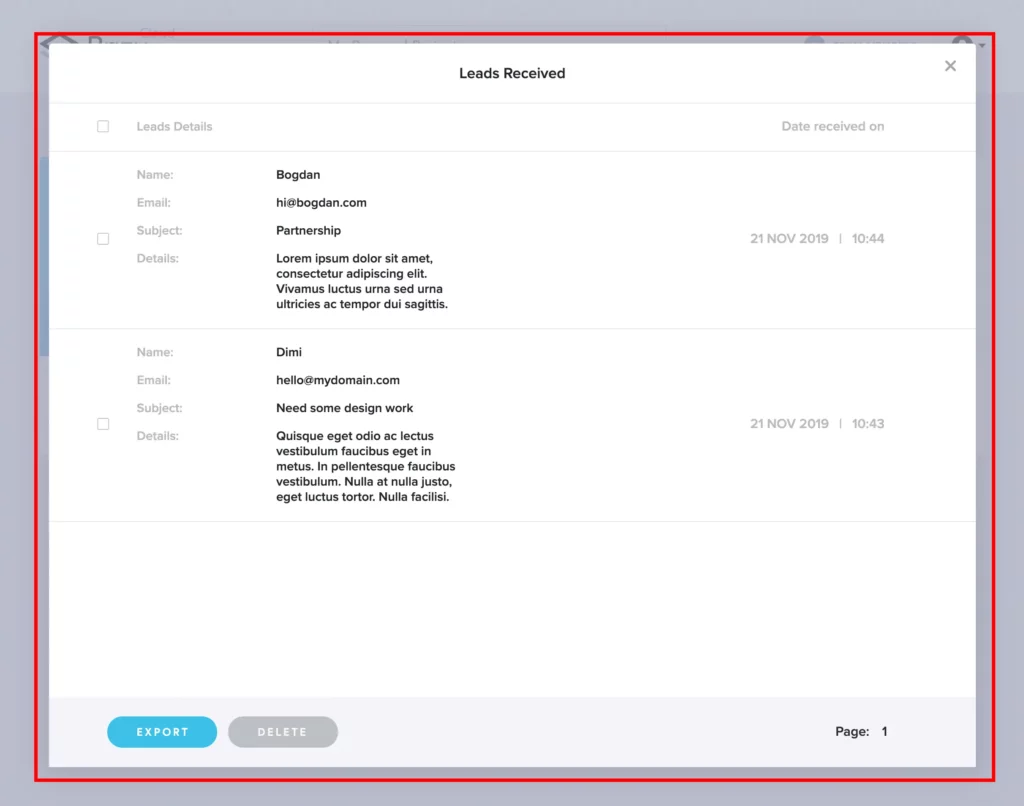Click the email hi@bogdan.com
This screenshot has height=806, width=1024.
[x=321, y=203]
